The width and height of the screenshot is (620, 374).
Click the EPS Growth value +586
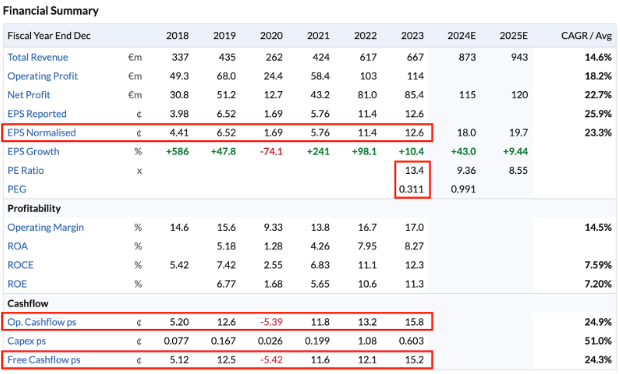click(x=177, y=151)
